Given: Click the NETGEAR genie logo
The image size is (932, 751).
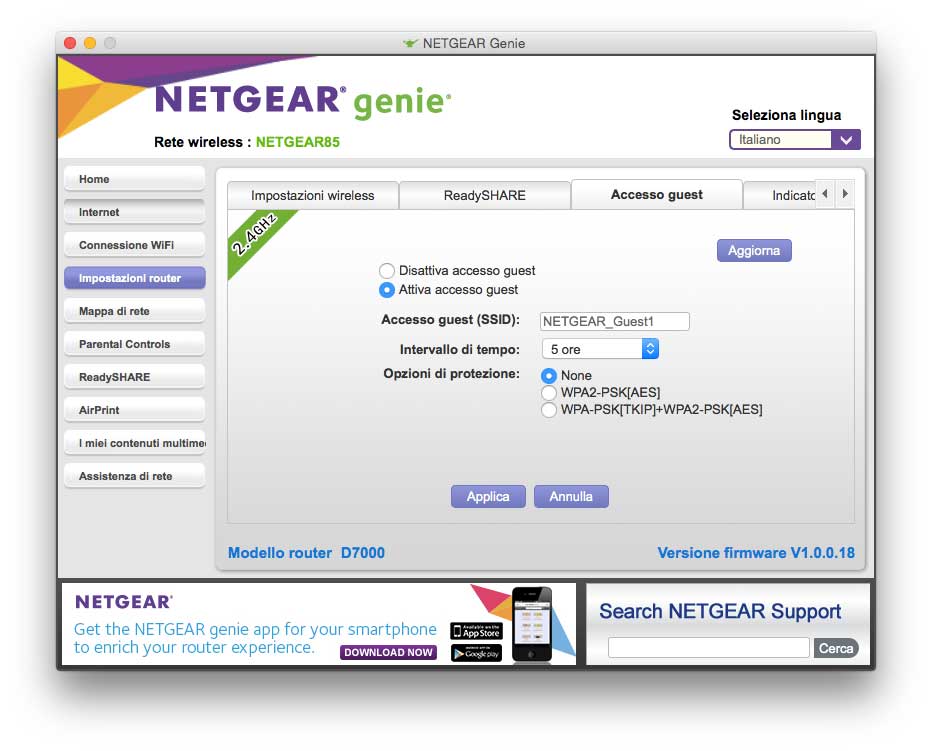Looking at the screenshot, I should 303,101.
